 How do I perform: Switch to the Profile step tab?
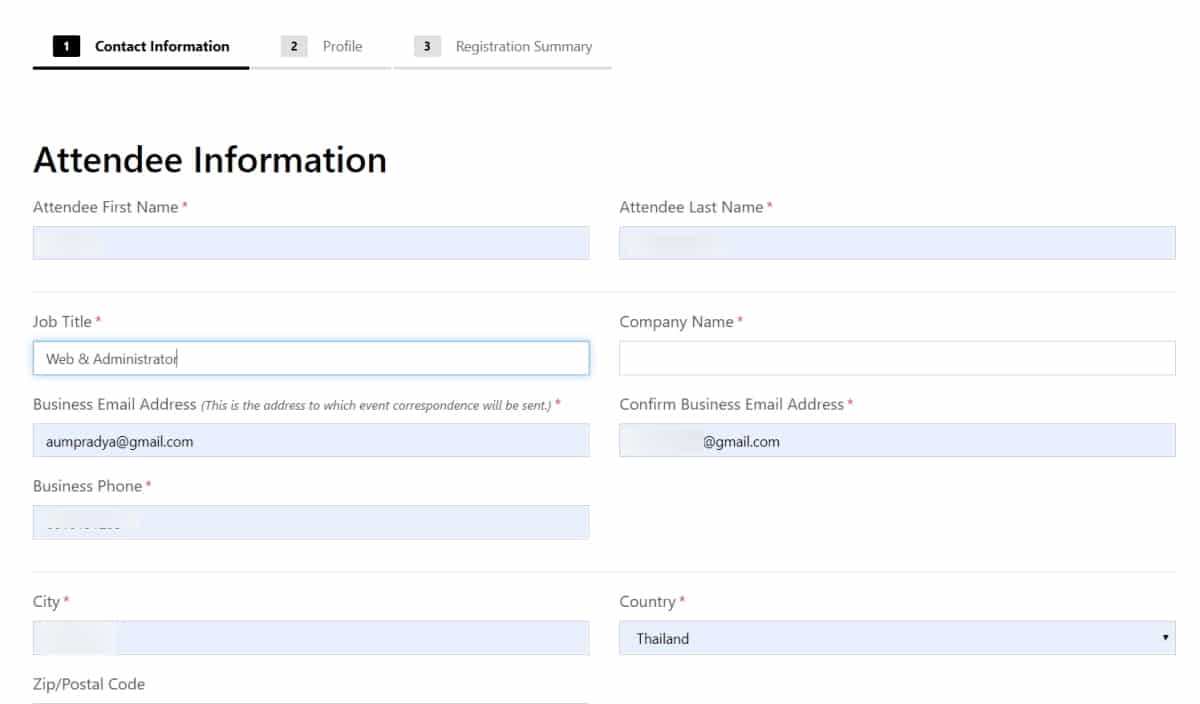pyautogui.click(x=342, y=47)
